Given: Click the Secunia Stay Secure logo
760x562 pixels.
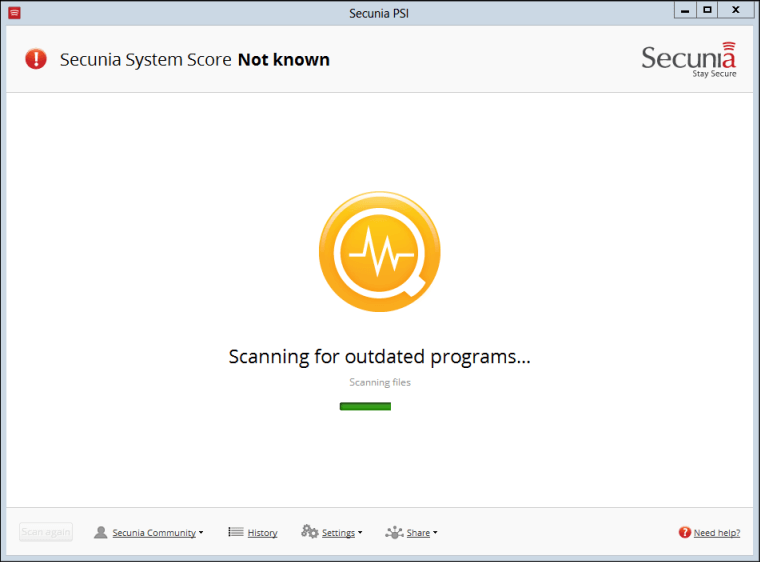Looking at the screenshot, I should (689, 60).
